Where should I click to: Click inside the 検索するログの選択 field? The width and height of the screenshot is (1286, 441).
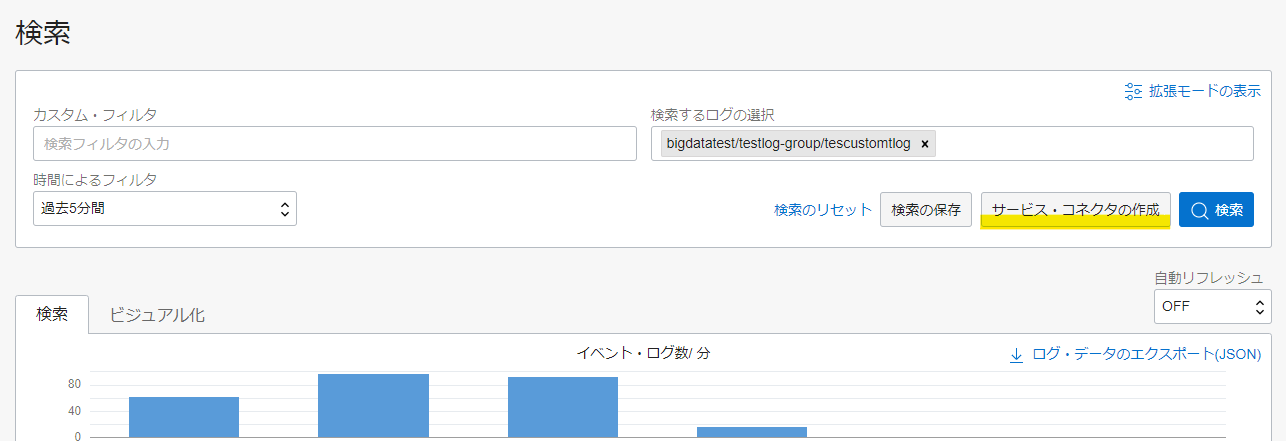[x=952, y=144]
